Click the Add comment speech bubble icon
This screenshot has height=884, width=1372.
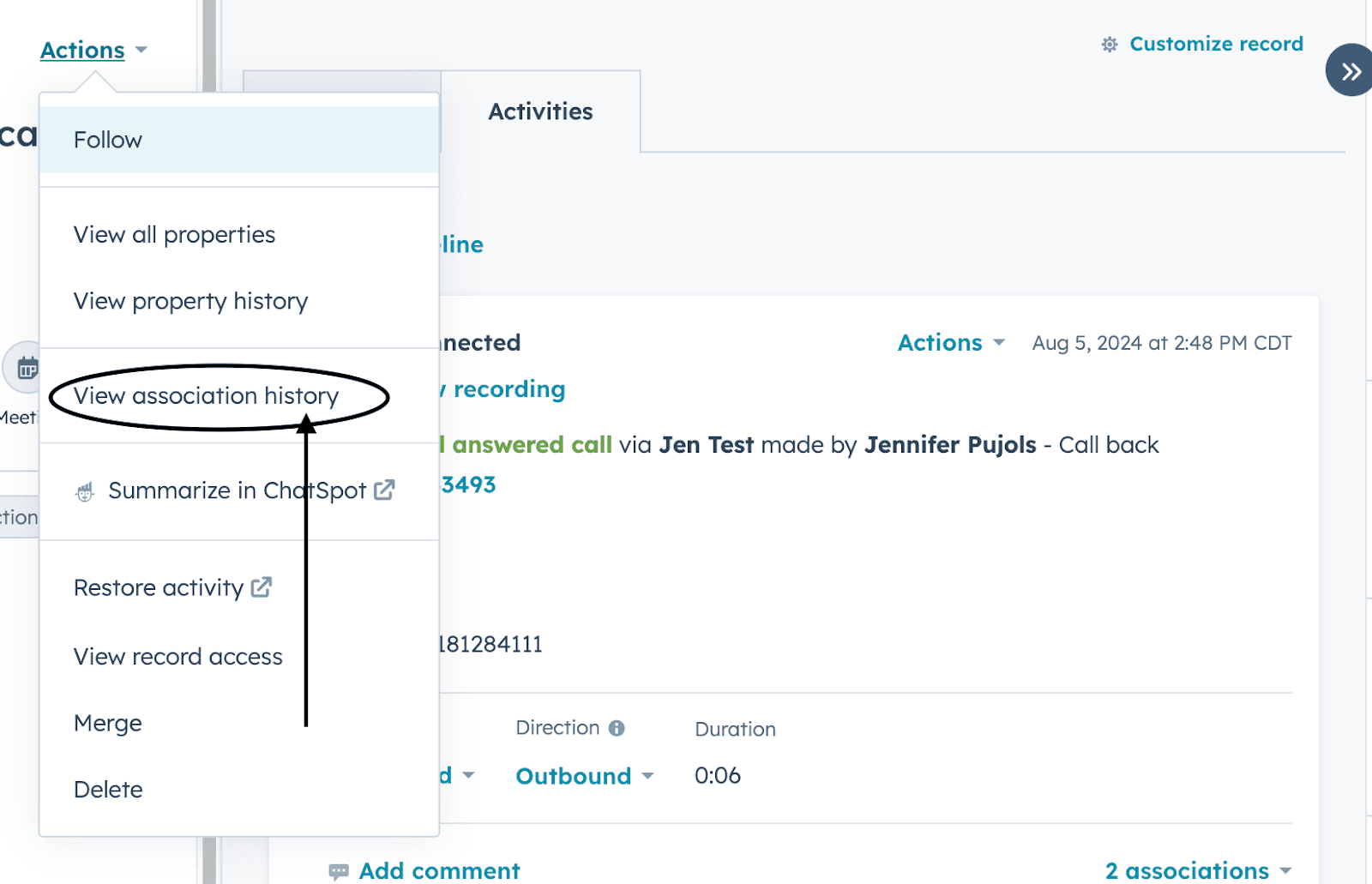coord(339,871)
